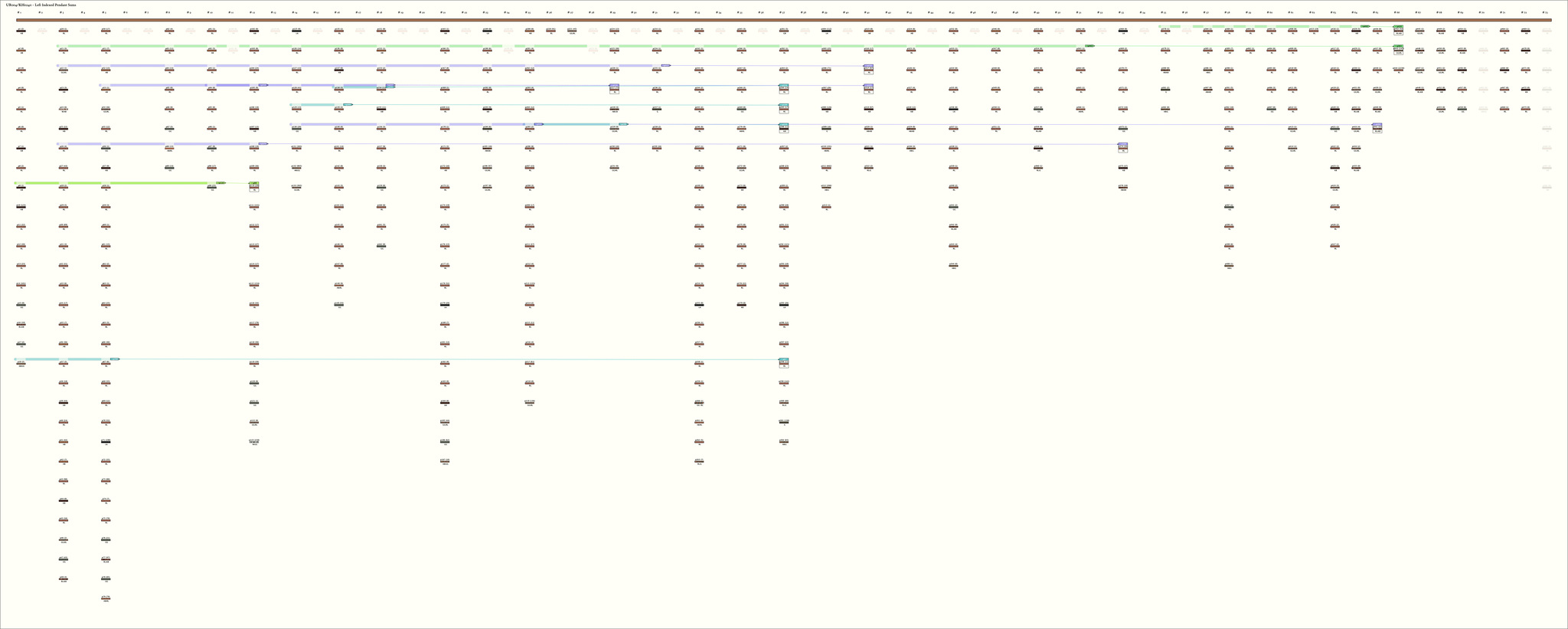
Task: Select the bottom-most pendant cord in cluster 21
Action: click(x=445, y=462)
